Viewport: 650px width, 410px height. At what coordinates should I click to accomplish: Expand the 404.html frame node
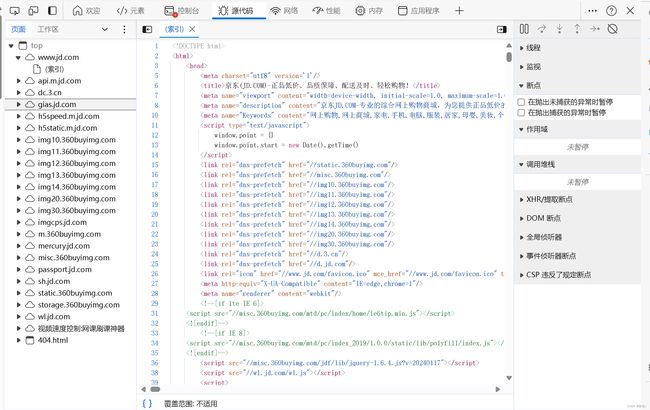tap(19, 340)
